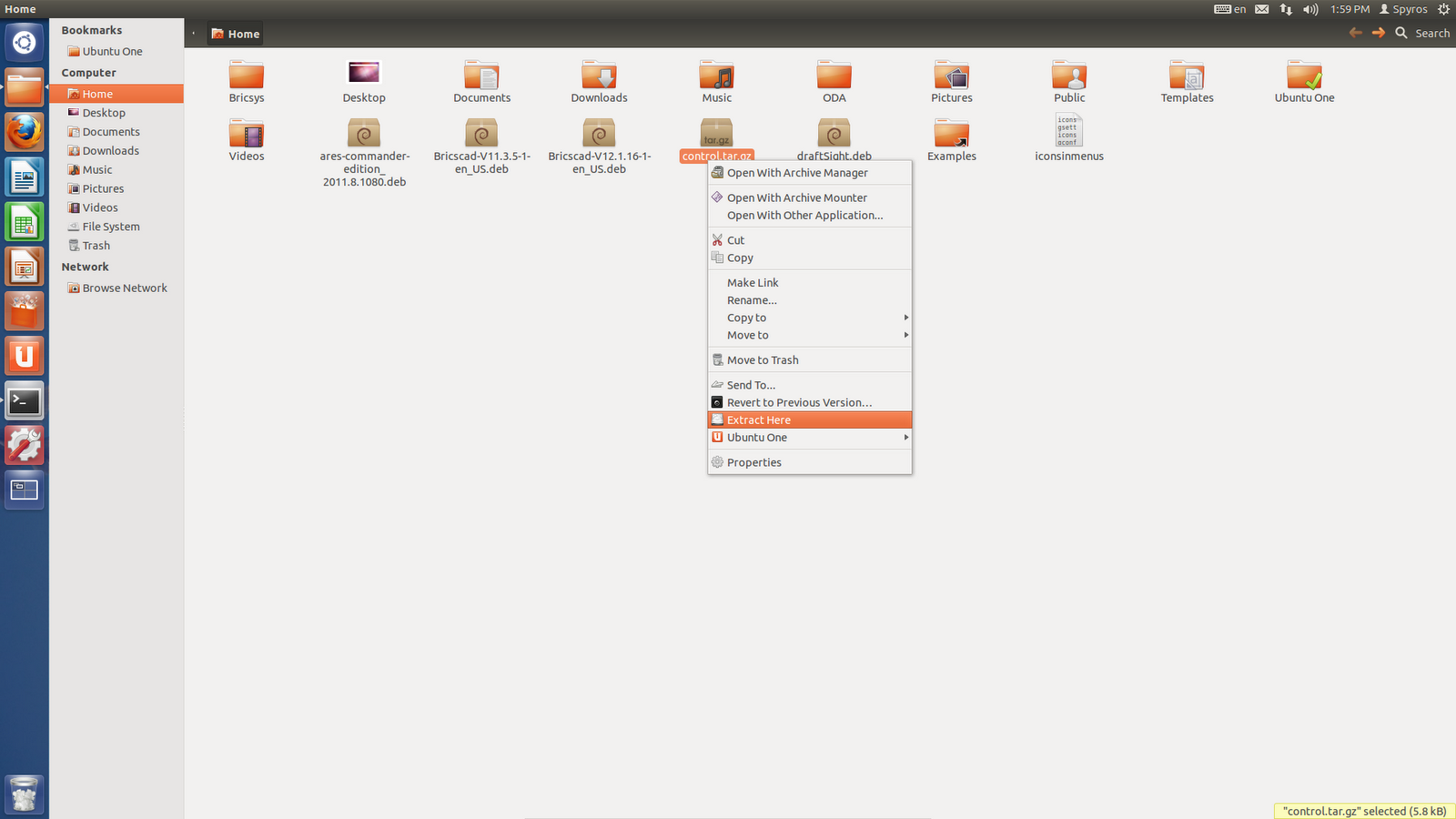Screen dimensions: 1456x819
Task: Open Ubuntu One launcher icon
Action: [25, 356]
